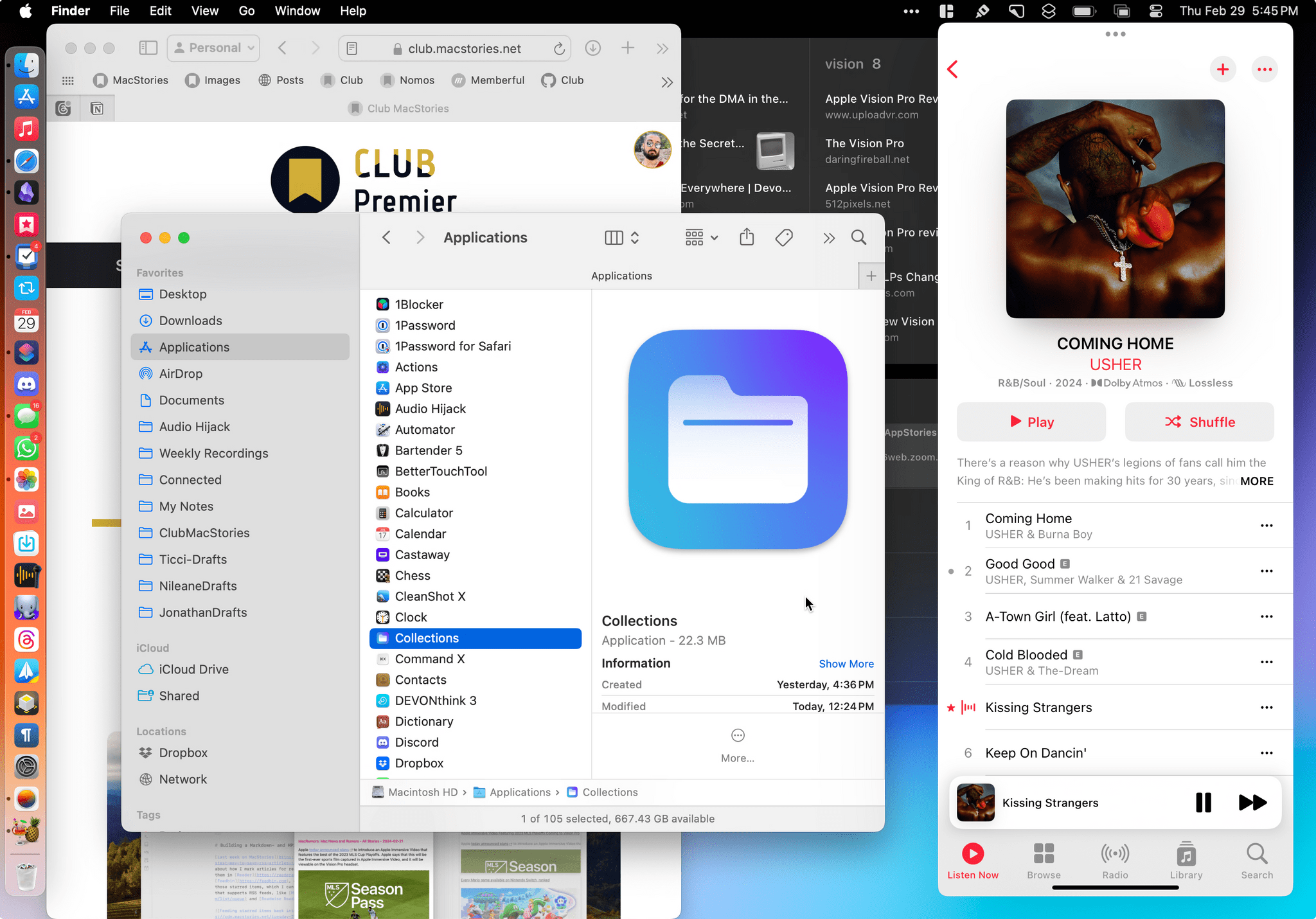This screenshot has width=1316, height=919.
Task: Select AirDrop in Finder sidebar
Action: (240, 373)
